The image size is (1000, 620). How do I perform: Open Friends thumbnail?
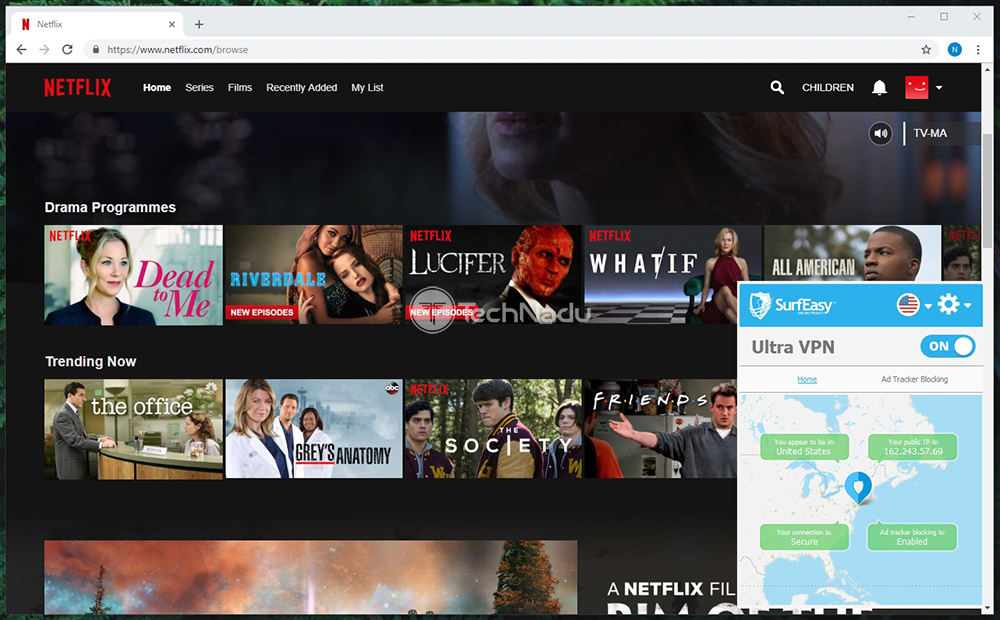(x=661, y=429)
